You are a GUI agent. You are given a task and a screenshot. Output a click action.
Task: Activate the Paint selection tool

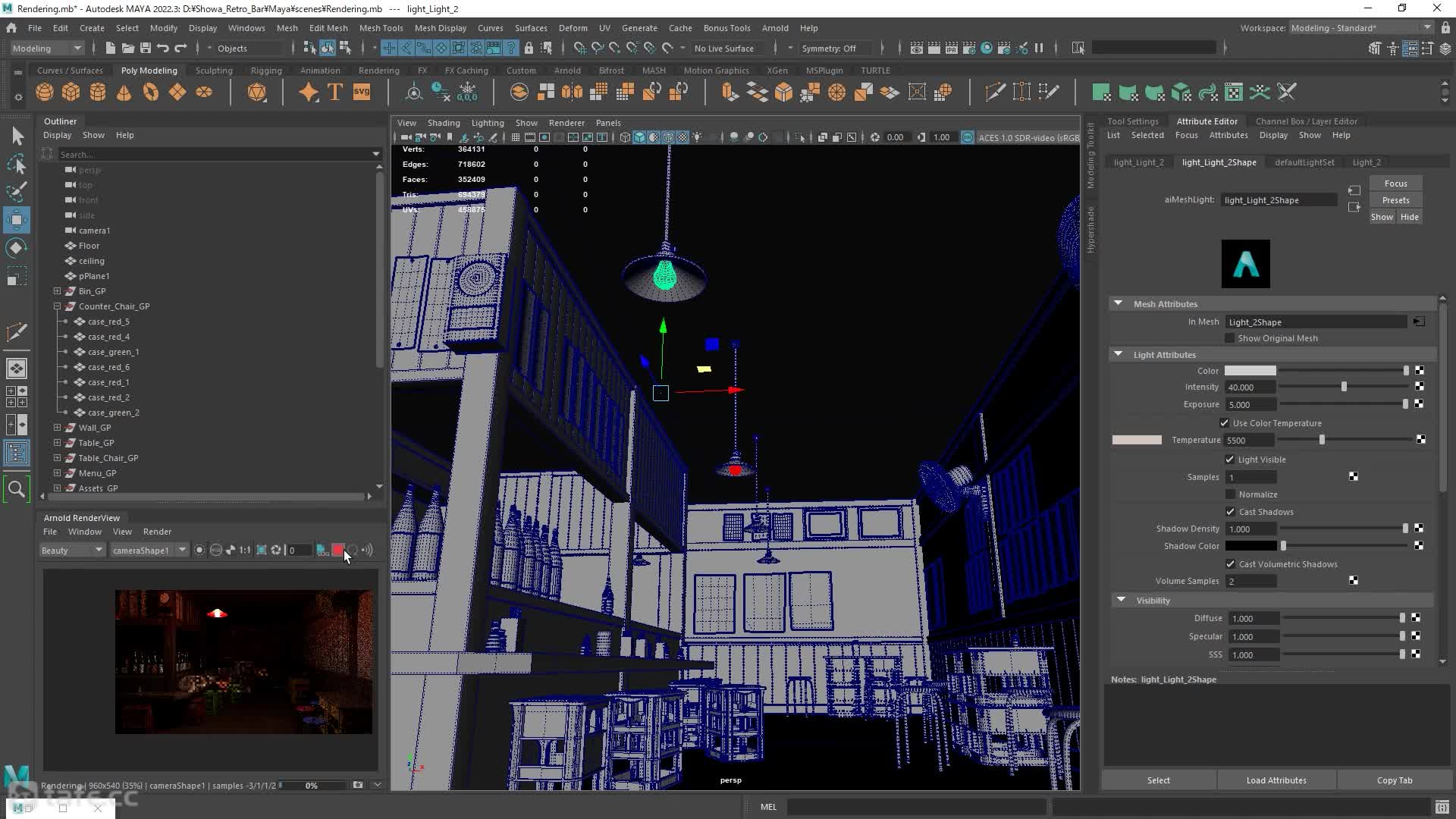(x=17, y=191)
